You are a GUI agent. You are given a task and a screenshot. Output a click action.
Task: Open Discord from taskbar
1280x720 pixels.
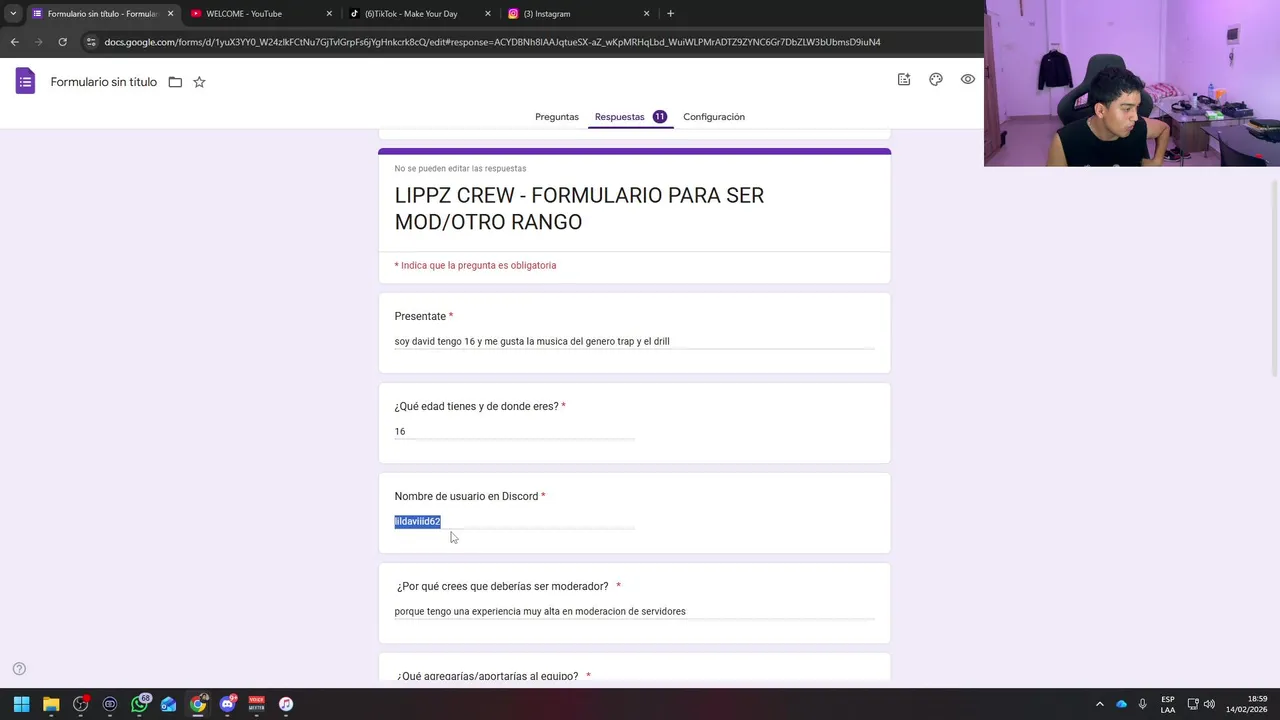tap(227, 704)
